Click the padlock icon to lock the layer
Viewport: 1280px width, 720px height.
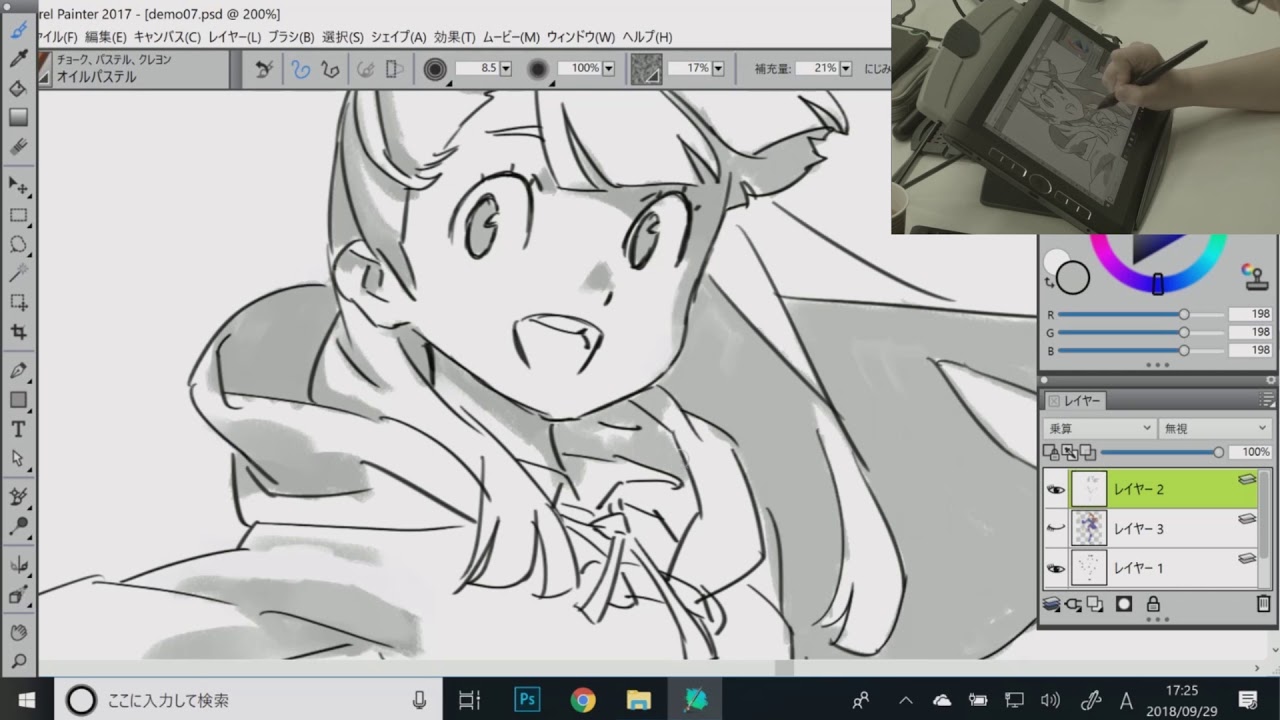pyautogui.click(x=1153, y=604)
